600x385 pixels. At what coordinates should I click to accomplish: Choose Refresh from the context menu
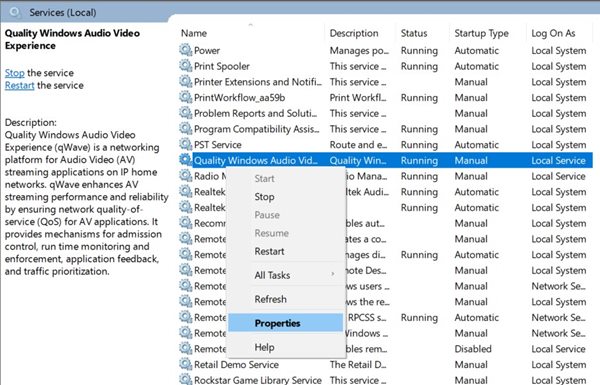[285, 299]
